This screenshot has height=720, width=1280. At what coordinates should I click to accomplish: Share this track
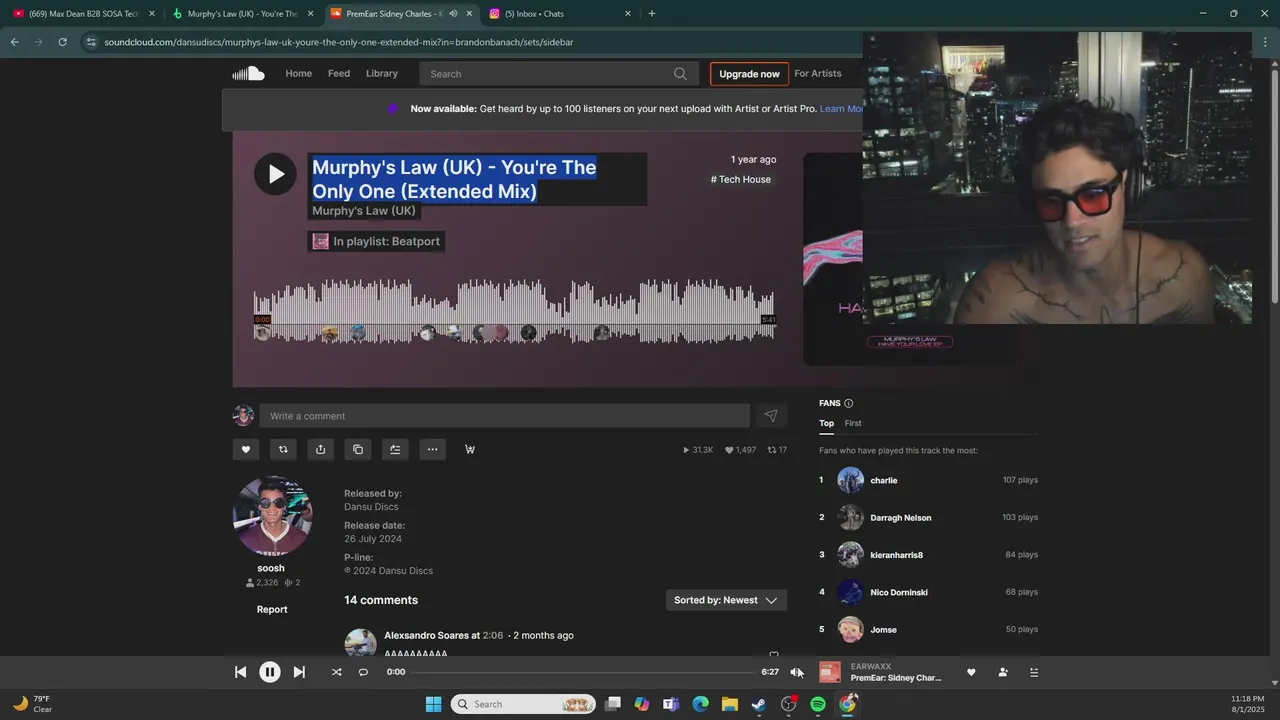(x=320, y=449)
